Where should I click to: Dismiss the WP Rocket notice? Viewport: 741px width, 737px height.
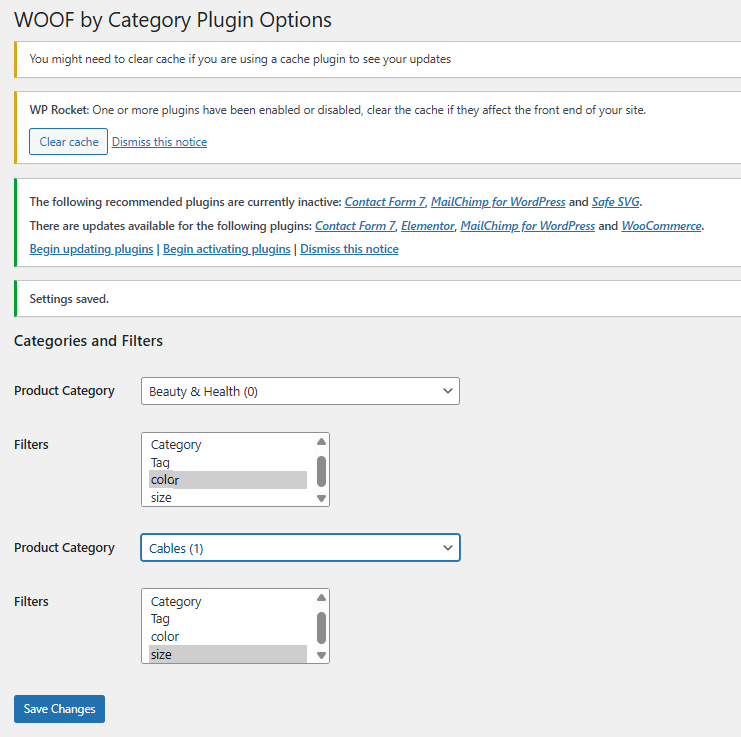[x=159, y=142]
